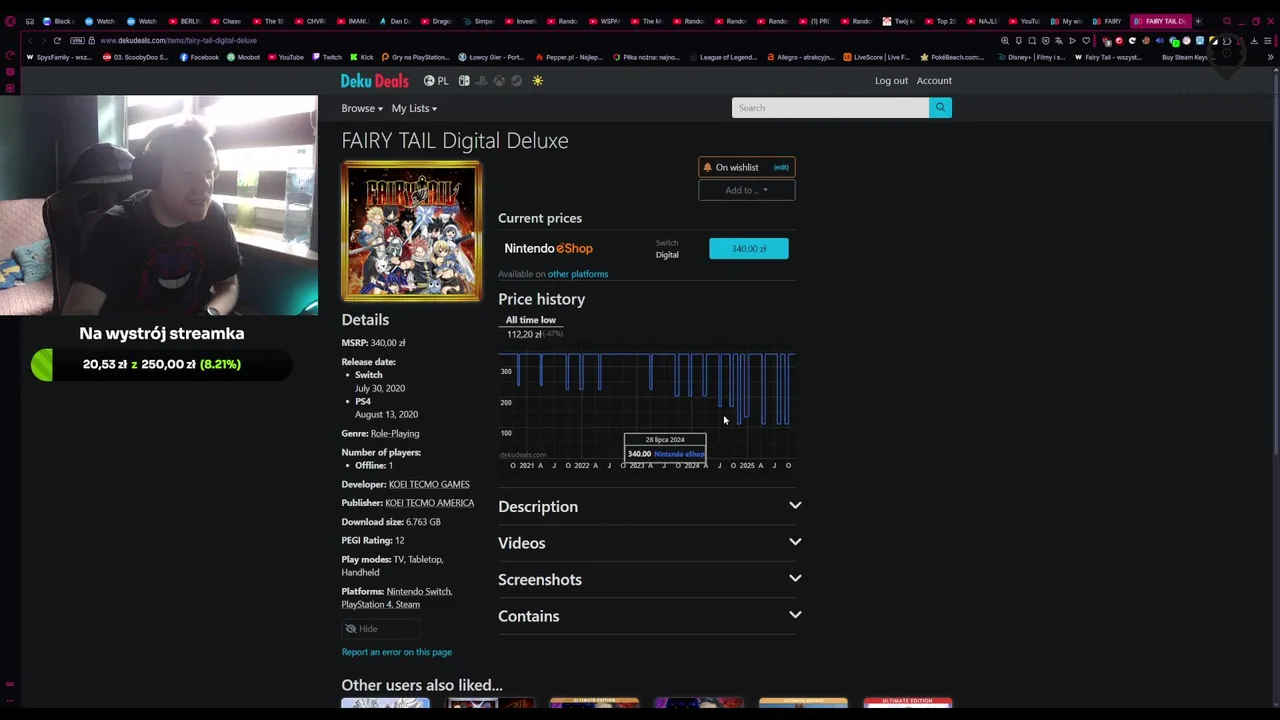Open the other platforms link
Viewport: 1280px width, 720px height.
pos(578,274)
